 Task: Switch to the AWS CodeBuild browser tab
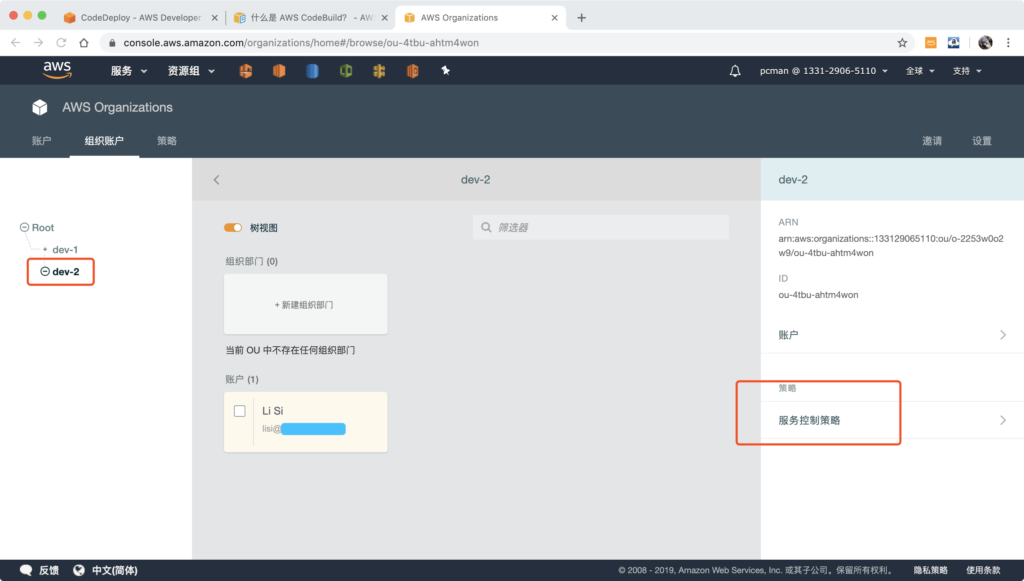[310, 18]
